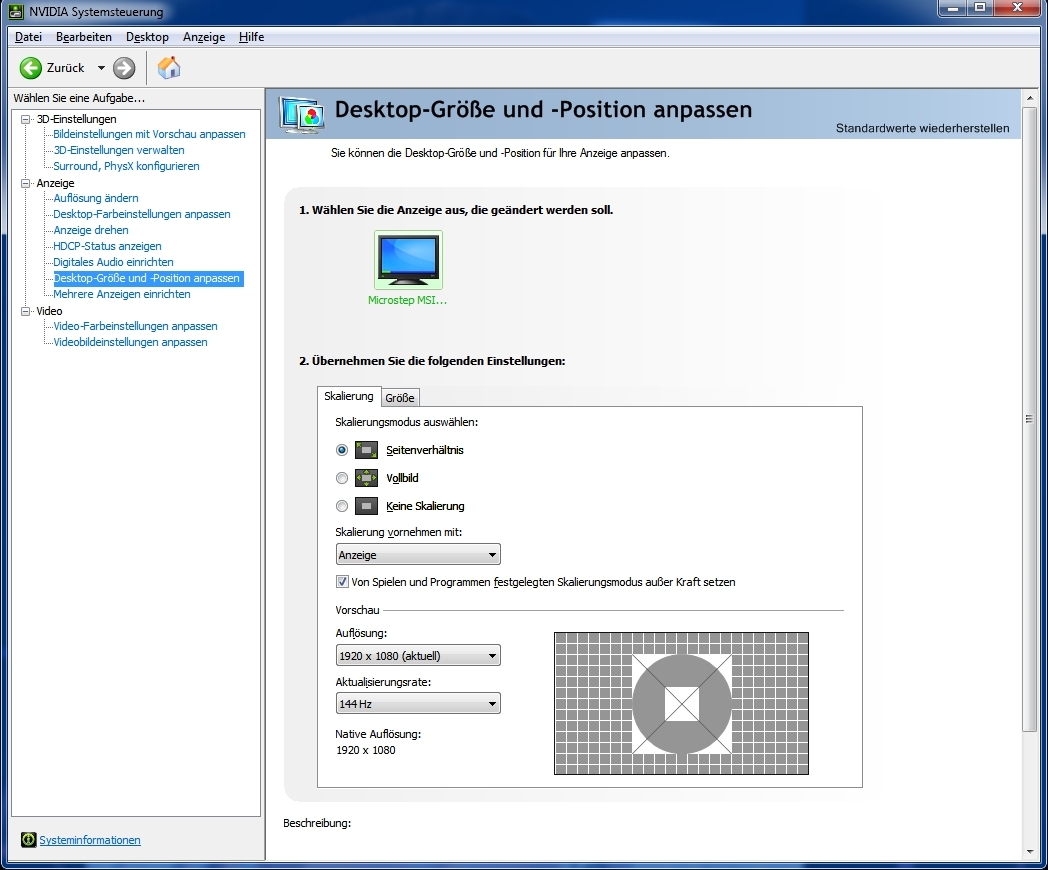Open the Bearbeiten menu
This screenshot has width=1048, height=870.
pyautogui.click(x=84, y=37)
